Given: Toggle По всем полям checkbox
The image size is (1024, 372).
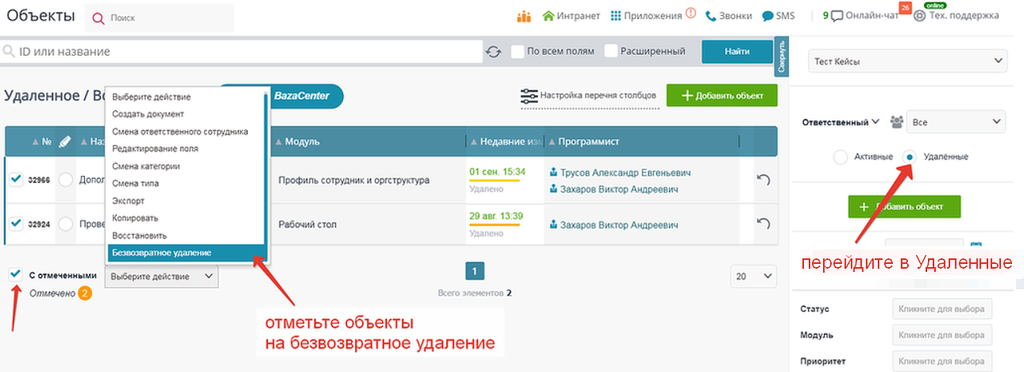Looking at the screenshot, I should 518,51.
